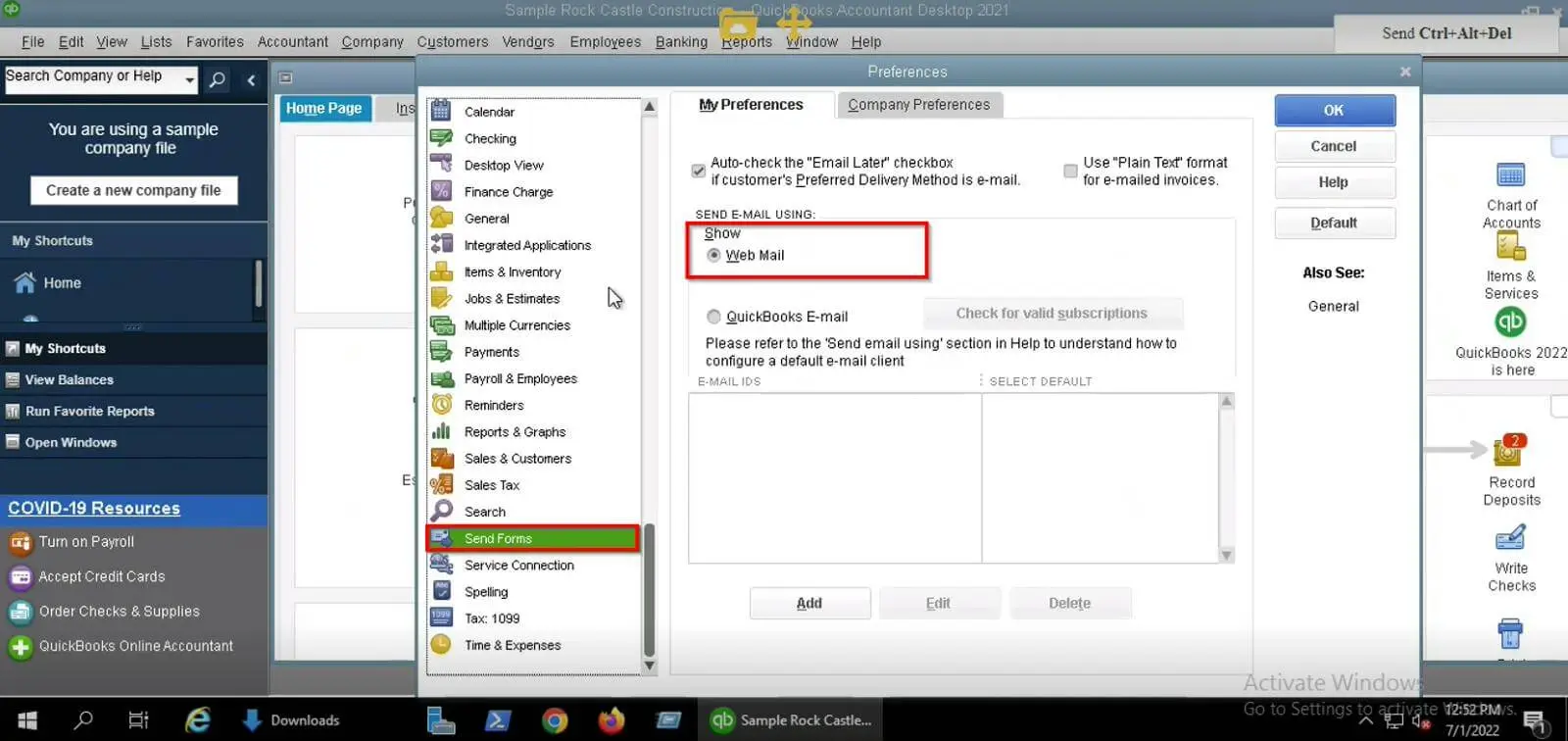Screen dimensions: 1568x741
Task: Click the Chart of Accounts icon
Action: [1510, 176]
